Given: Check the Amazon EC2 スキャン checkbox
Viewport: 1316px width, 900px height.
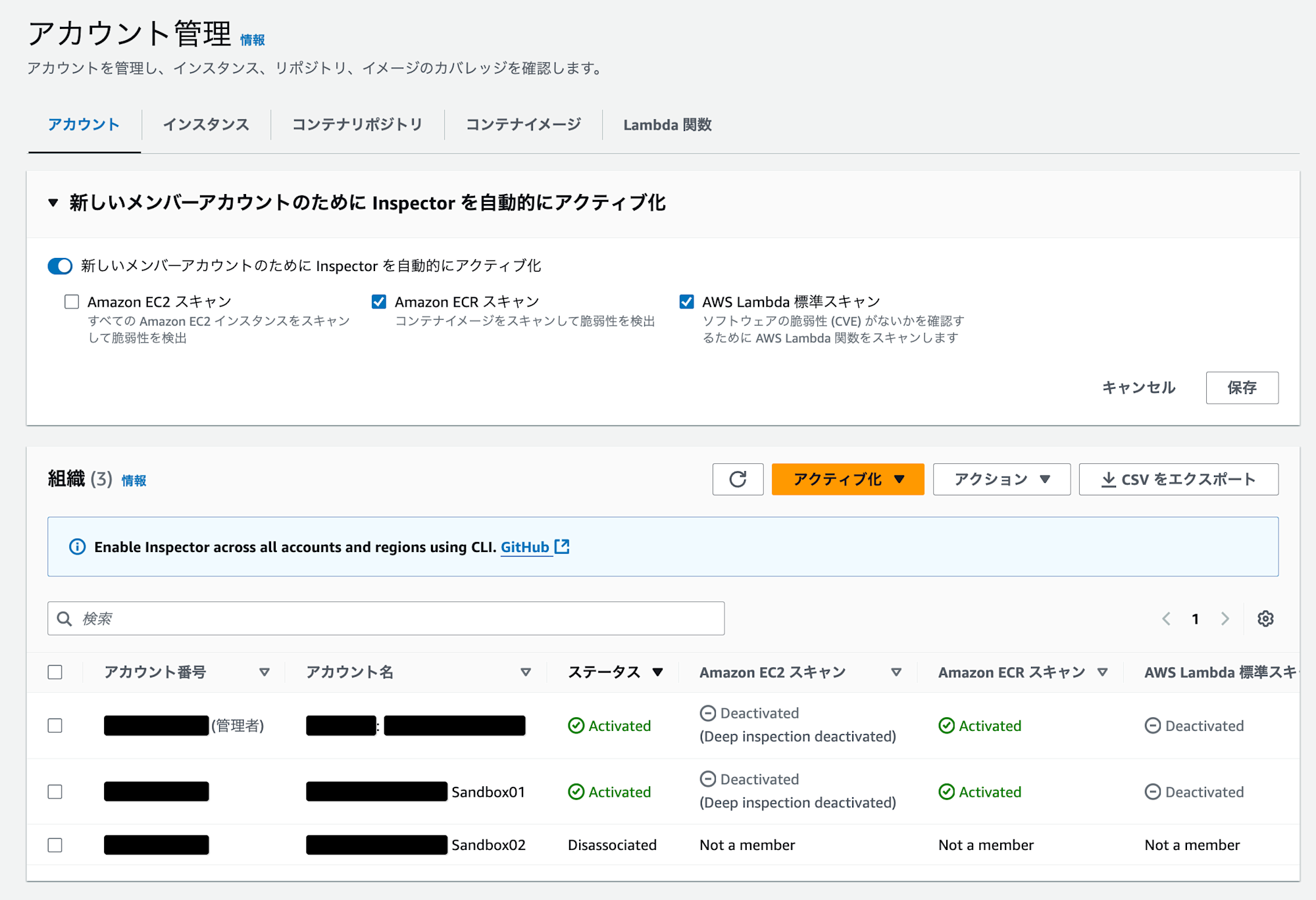Looking at the screenshot, I should click(x=72, y=301).
